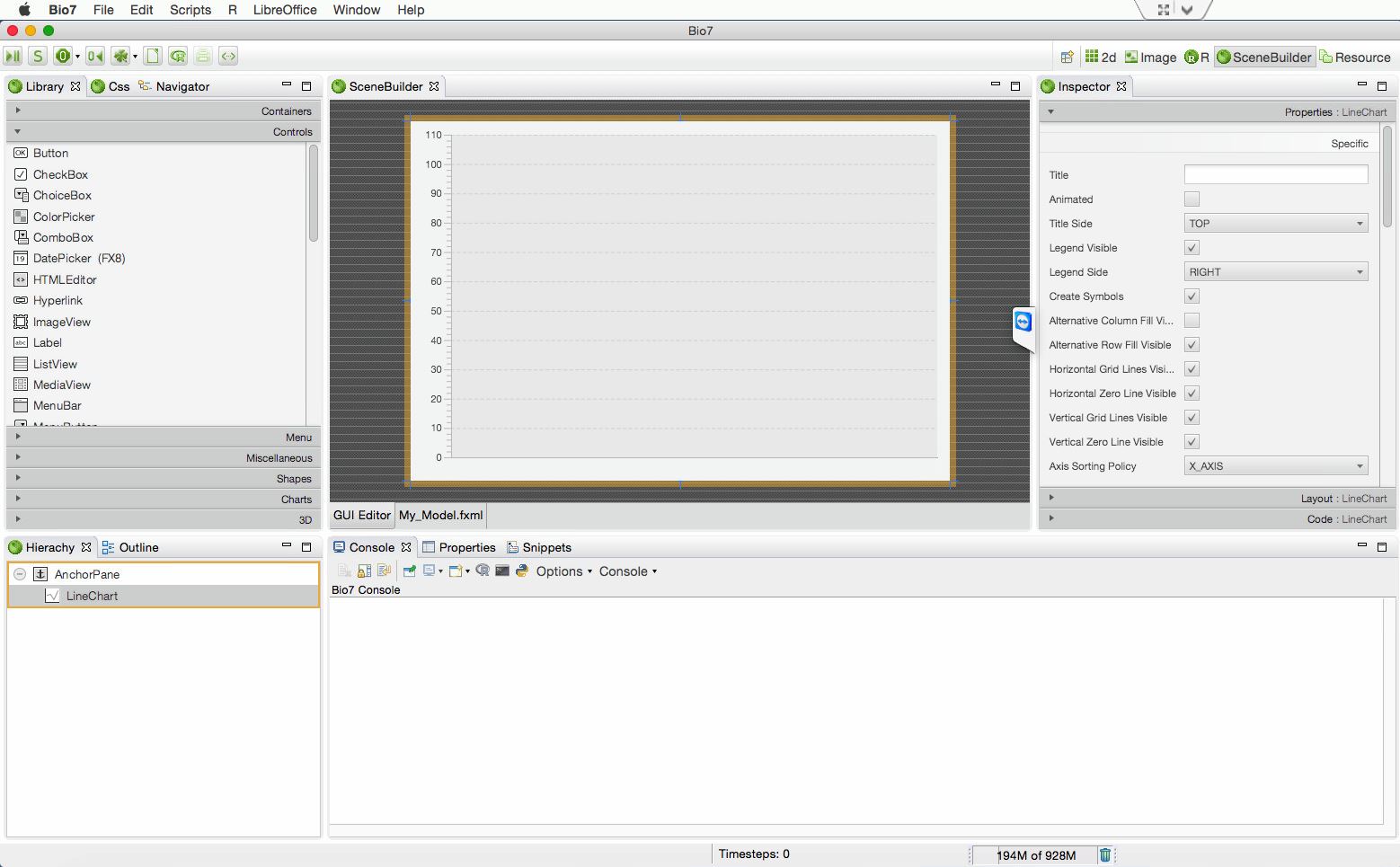This screenshot has height=867, width=1400.
Task: Switch to the Css tab
Action: coord(111,86)
